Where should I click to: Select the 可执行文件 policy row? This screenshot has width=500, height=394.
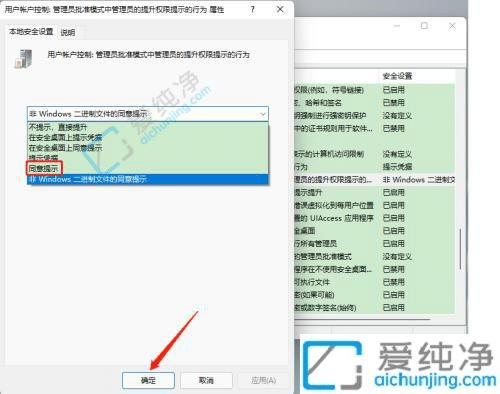click(x=374, y=282)
